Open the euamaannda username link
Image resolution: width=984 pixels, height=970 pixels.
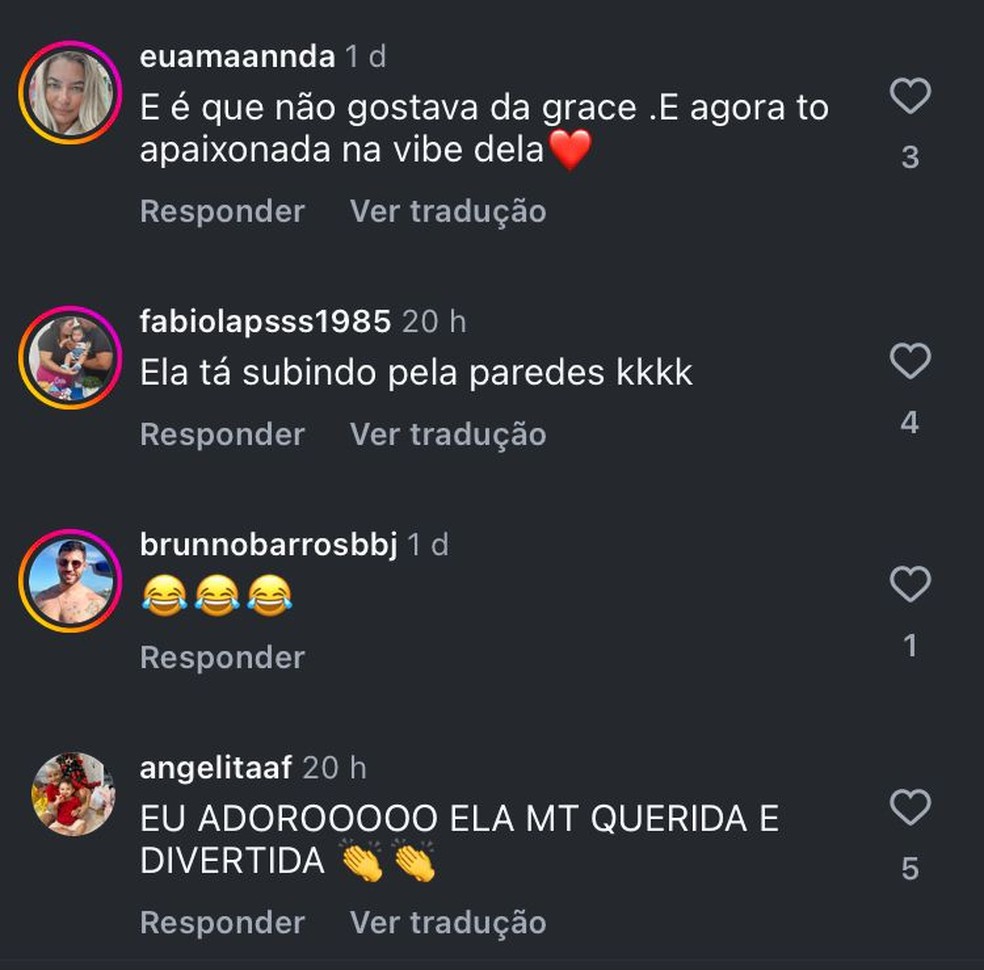point(237,57)
